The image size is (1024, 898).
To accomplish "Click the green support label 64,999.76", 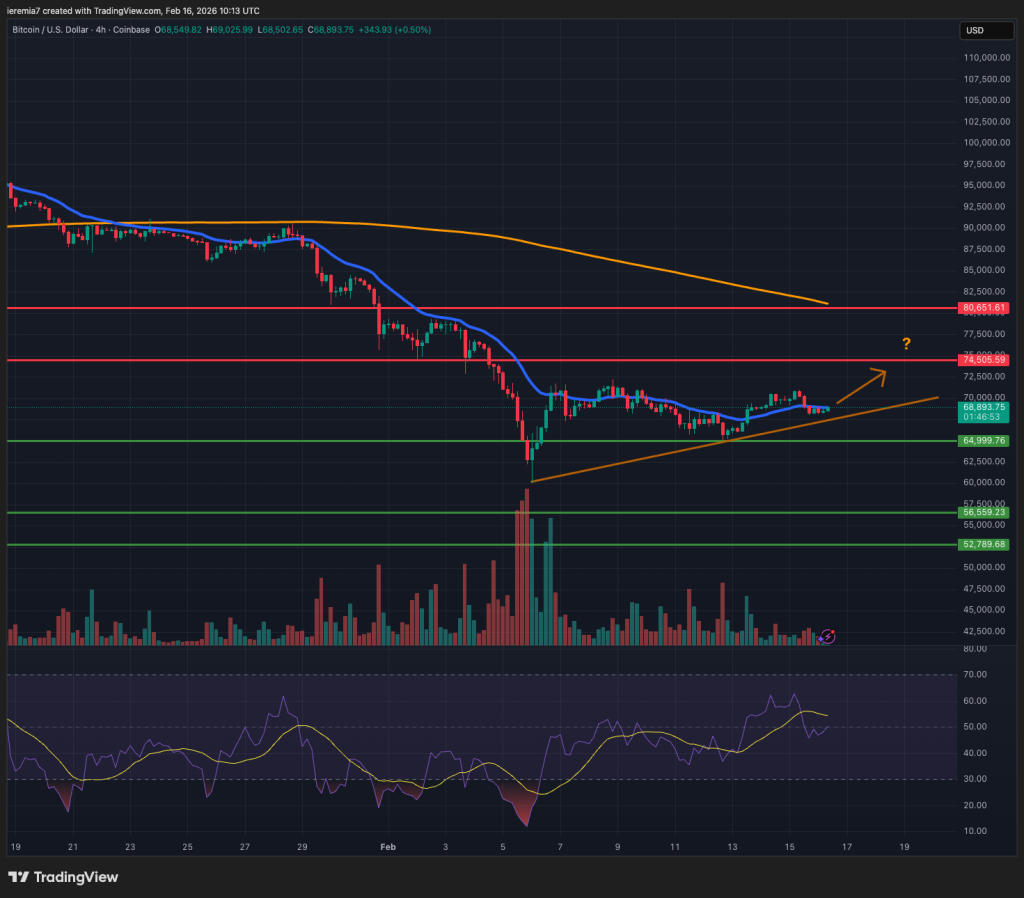I will 984,440.
